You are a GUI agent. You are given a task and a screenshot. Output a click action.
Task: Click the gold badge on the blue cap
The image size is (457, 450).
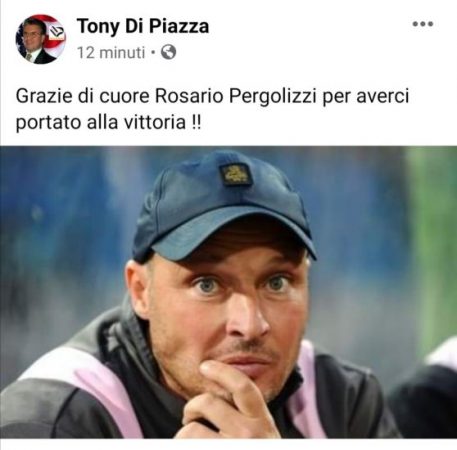235,174
